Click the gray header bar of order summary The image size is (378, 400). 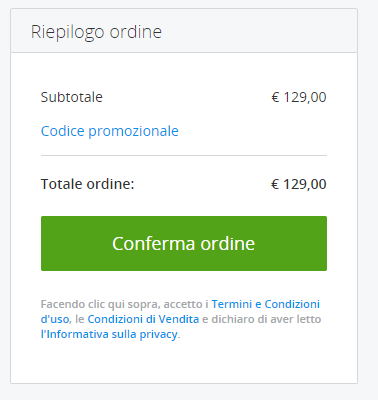point(184,31)
